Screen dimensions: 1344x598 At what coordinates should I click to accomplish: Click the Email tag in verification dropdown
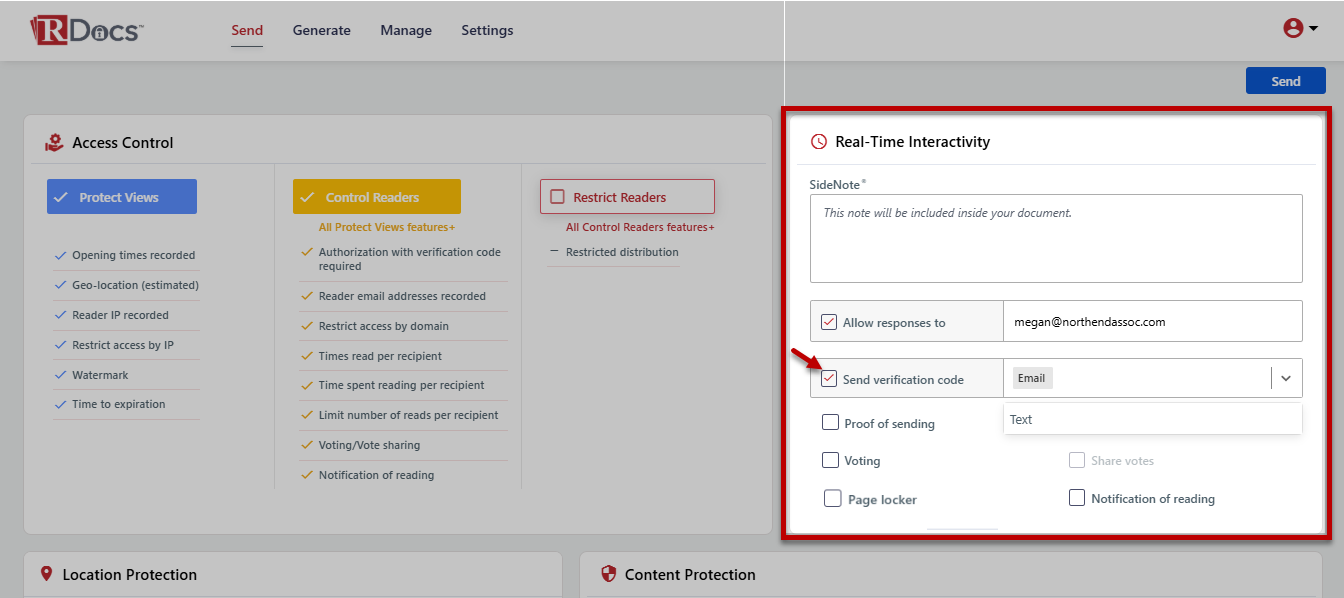pos(1032,378)
